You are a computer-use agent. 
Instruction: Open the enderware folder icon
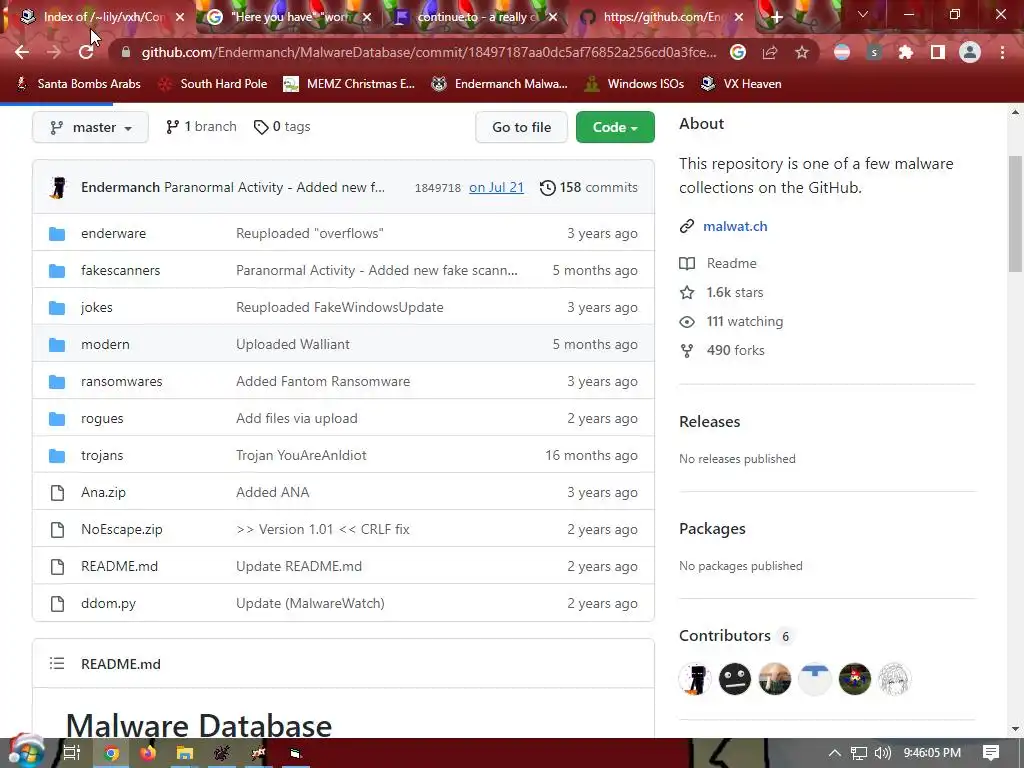[57, 233]
